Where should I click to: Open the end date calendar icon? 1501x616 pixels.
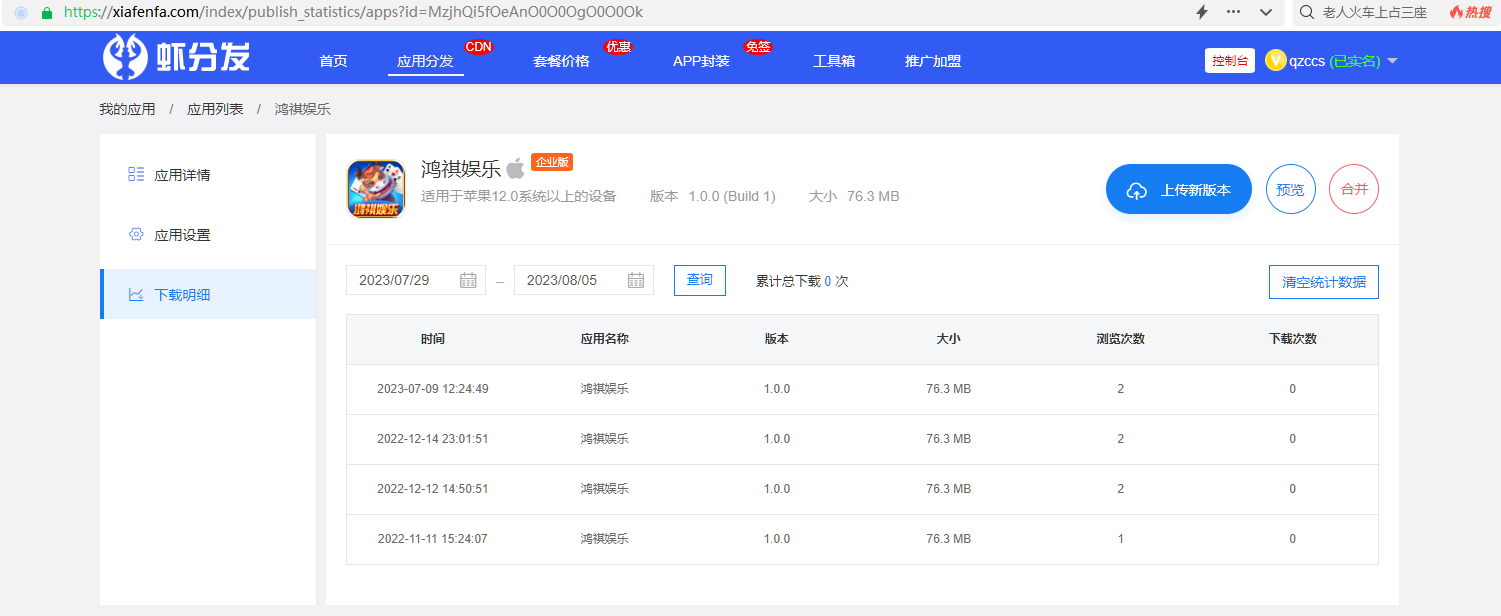coord(636,280)
